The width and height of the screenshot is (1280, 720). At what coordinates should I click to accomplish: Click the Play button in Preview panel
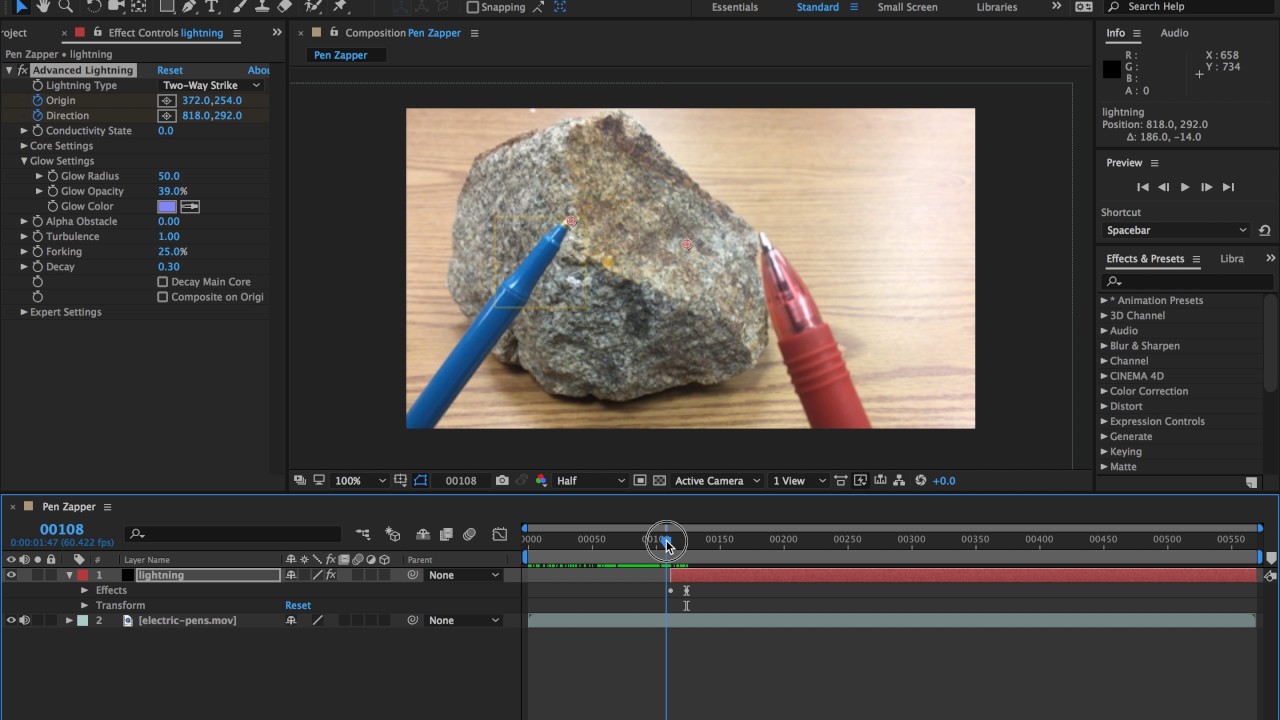1185,187
